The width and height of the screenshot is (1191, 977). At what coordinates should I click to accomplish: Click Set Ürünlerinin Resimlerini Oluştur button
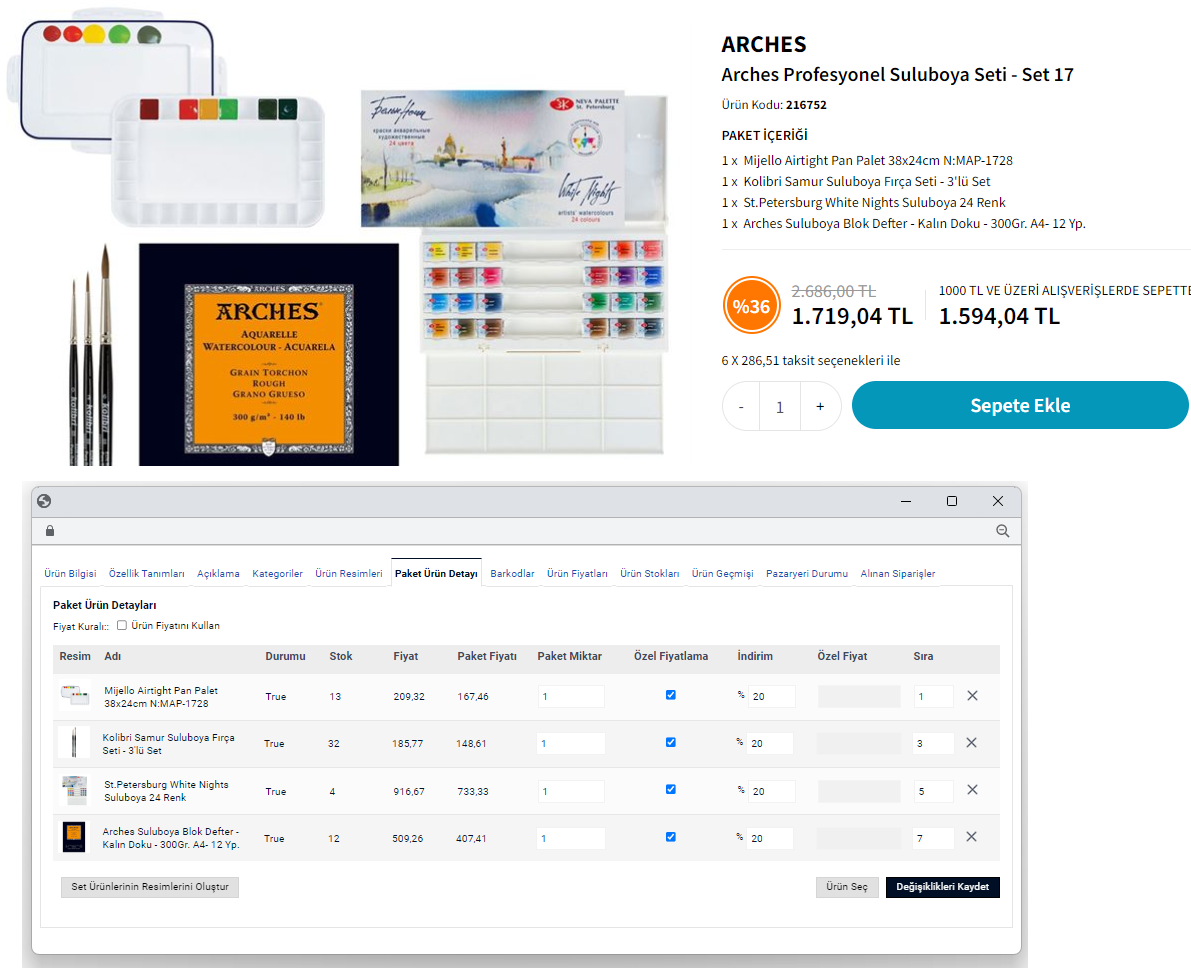(150, 887)
